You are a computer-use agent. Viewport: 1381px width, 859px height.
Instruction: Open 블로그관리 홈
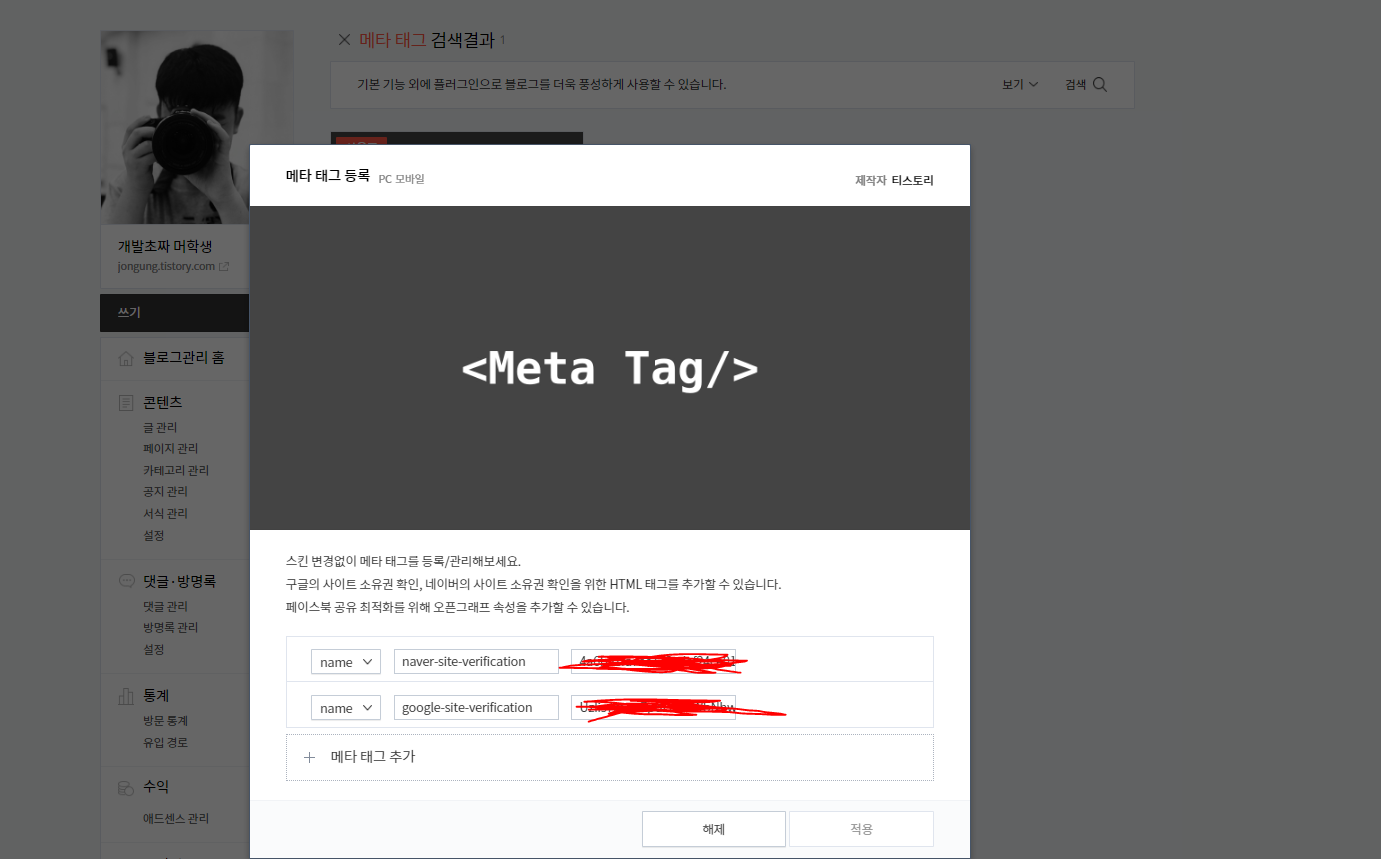tap(184, 358)
